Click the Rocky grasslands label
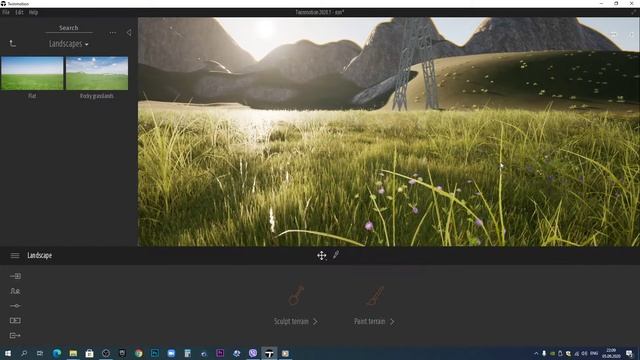The height and width of the screenshot is (360, 640). (97, 96)
